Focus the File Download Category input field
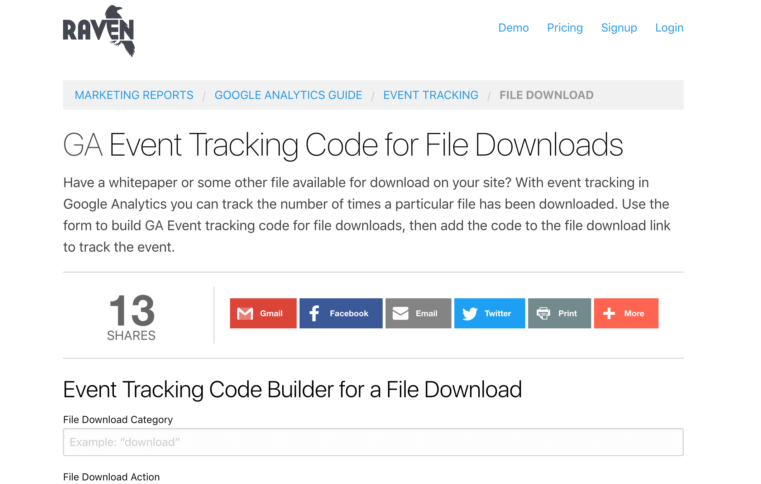The width and height of the screenshot is (761, 484). [373, 442]
